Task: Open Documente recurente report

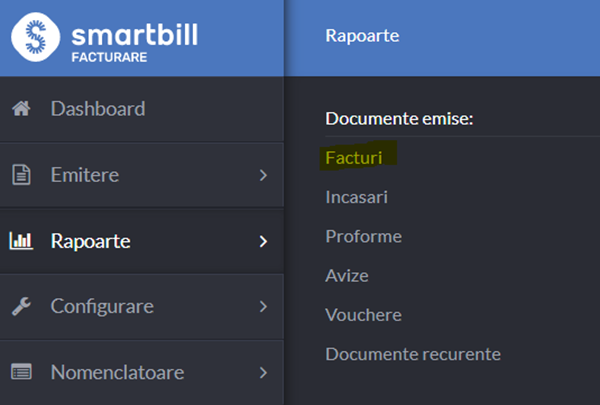Action: pos(413,354)
